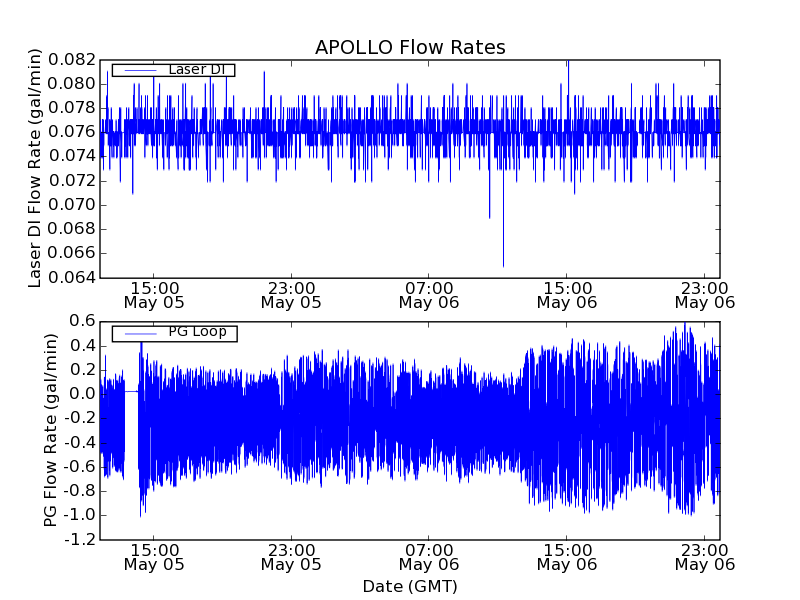Select the Laser DI legend label
The height and width of the screenshot is (600, 800).
tap(199, 69)
